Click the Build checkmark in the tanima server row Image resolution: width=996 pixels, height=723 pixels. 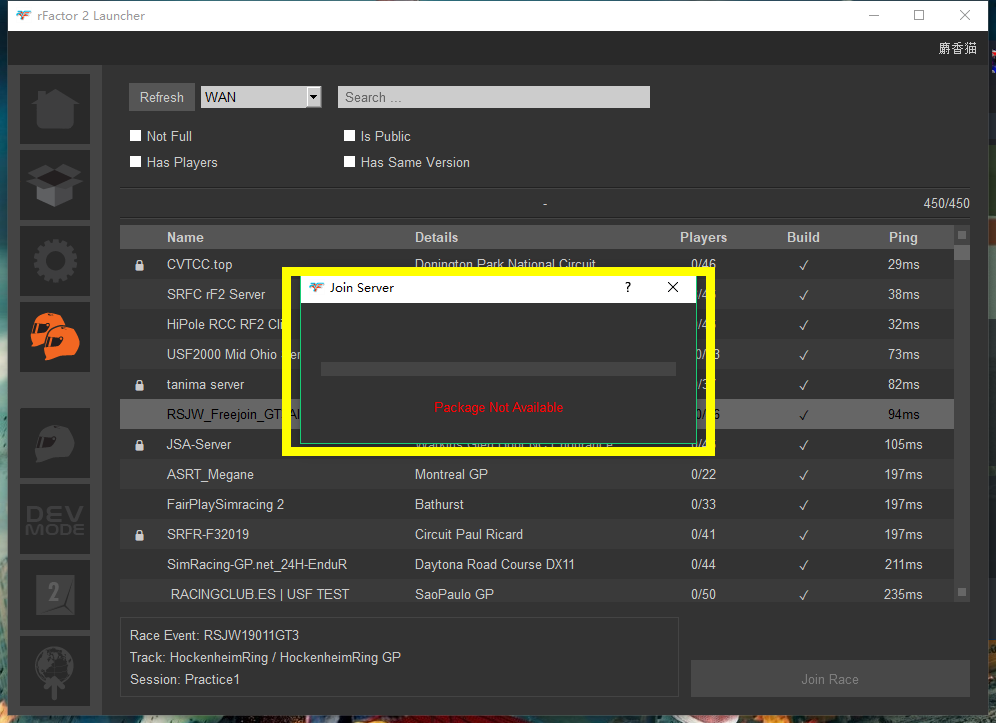[x=804, y=385]
